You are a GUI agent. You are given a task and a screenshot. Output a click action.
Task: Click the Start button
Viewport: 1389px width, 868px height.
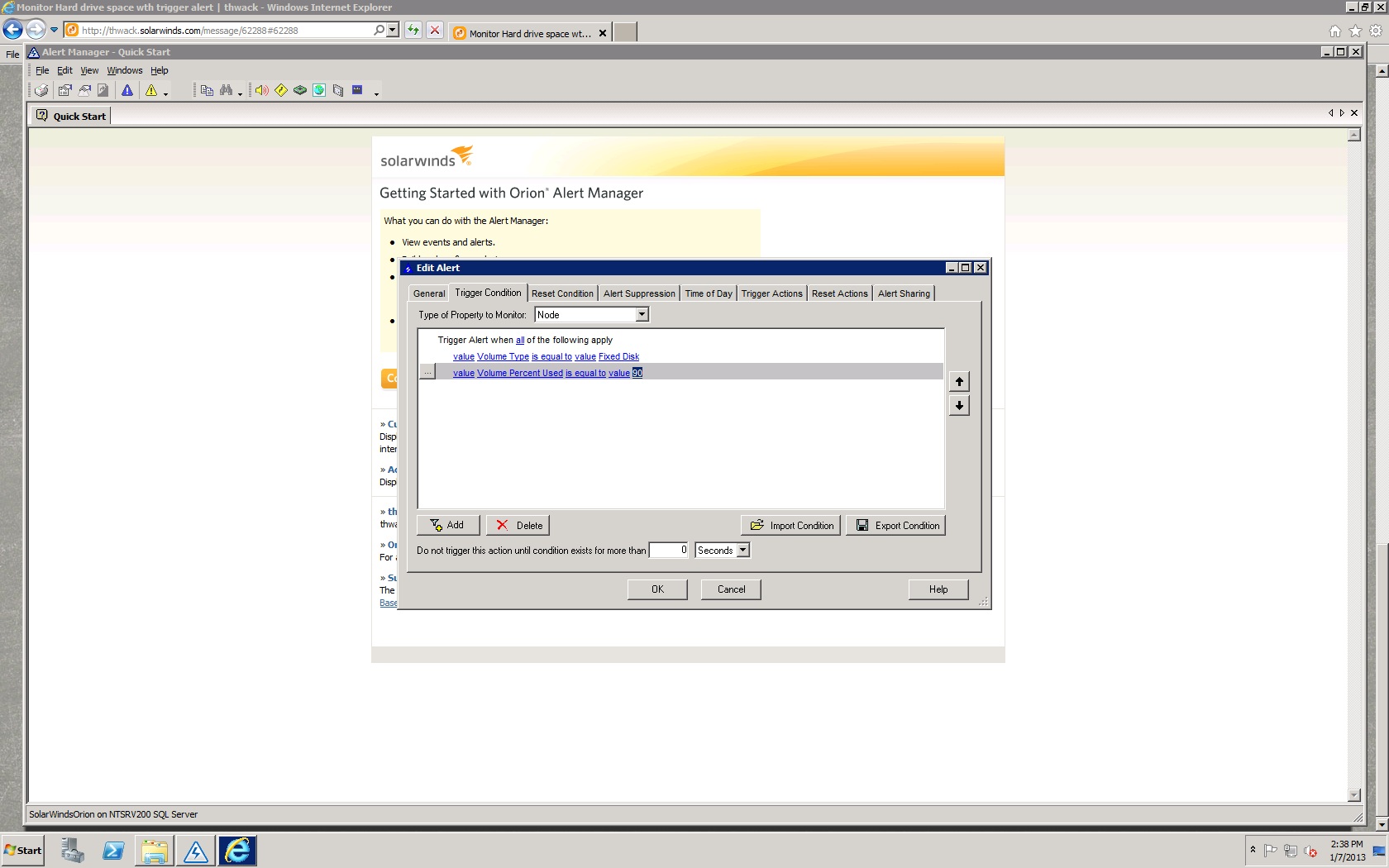(22, 851)
